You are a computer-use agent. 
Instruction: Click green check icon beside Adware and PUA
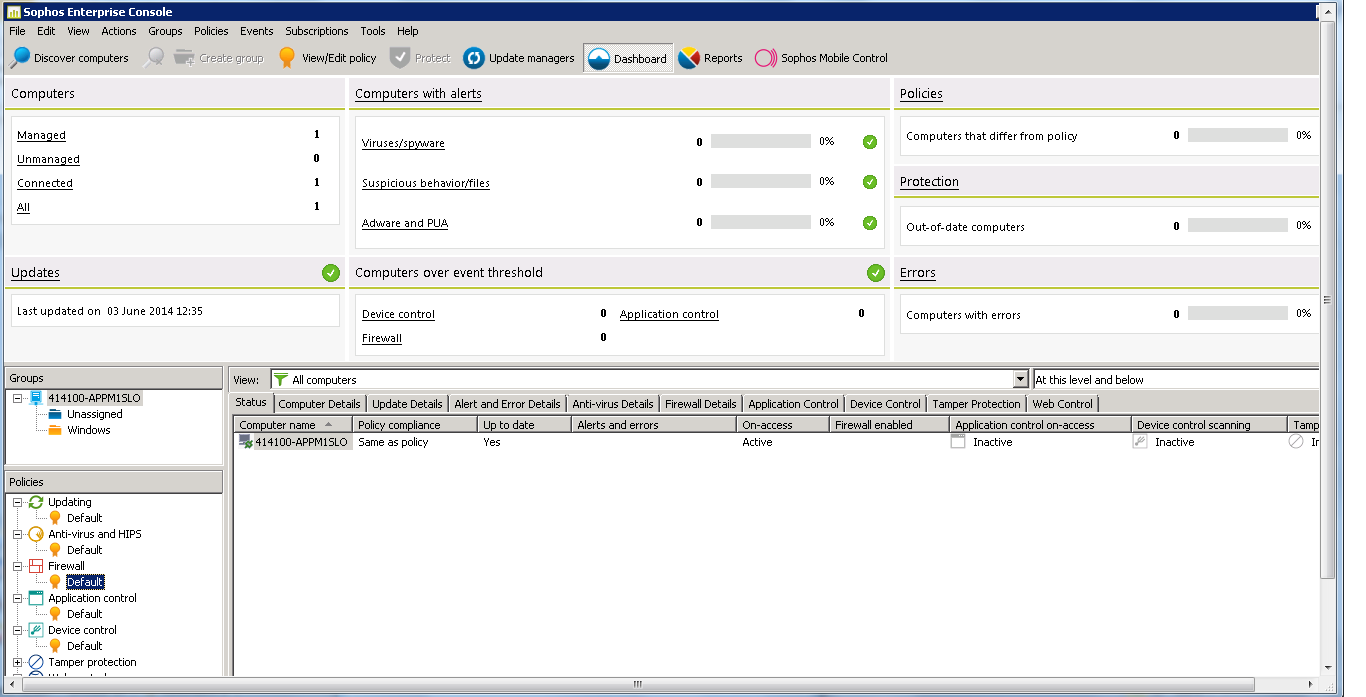coord(870,223)
